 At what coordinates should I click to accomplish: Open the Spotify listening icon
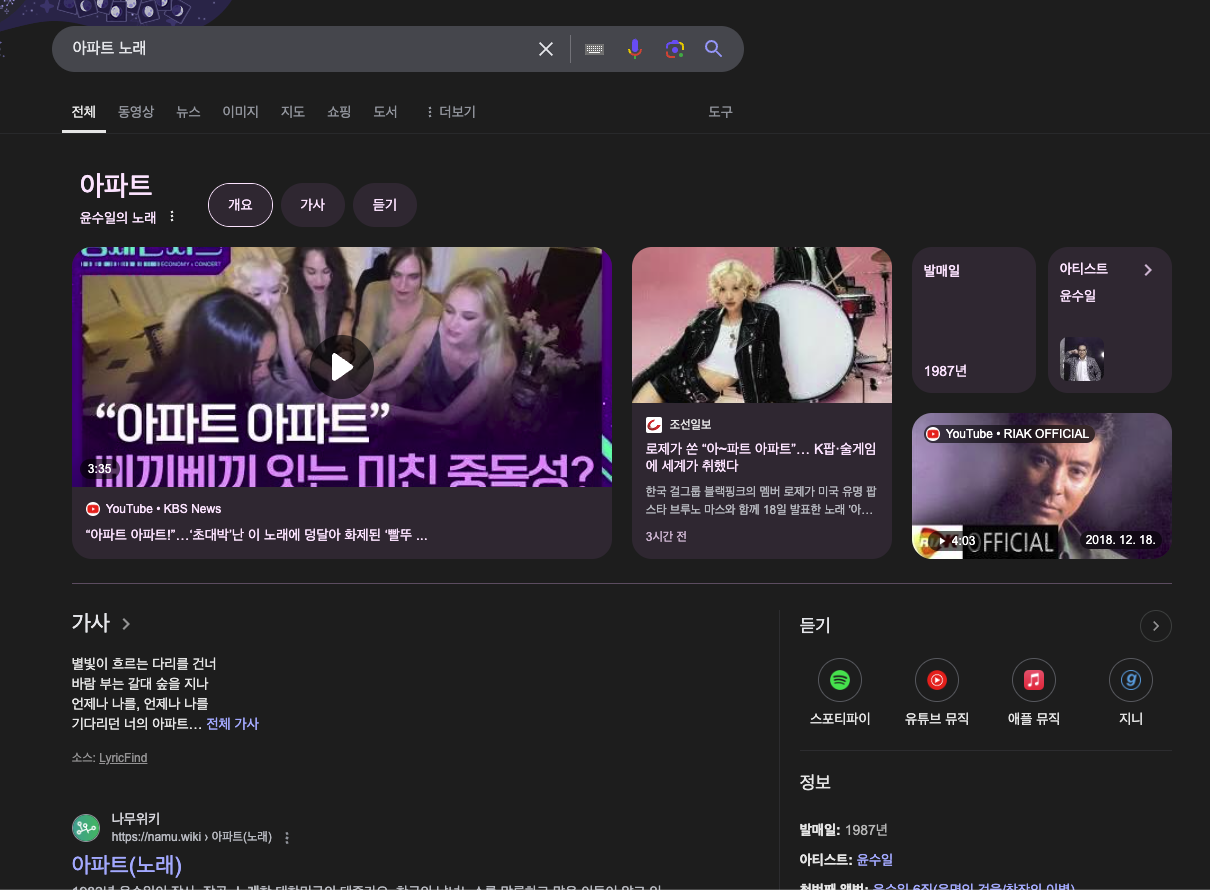pyautogui.click(x=840, y=680)
